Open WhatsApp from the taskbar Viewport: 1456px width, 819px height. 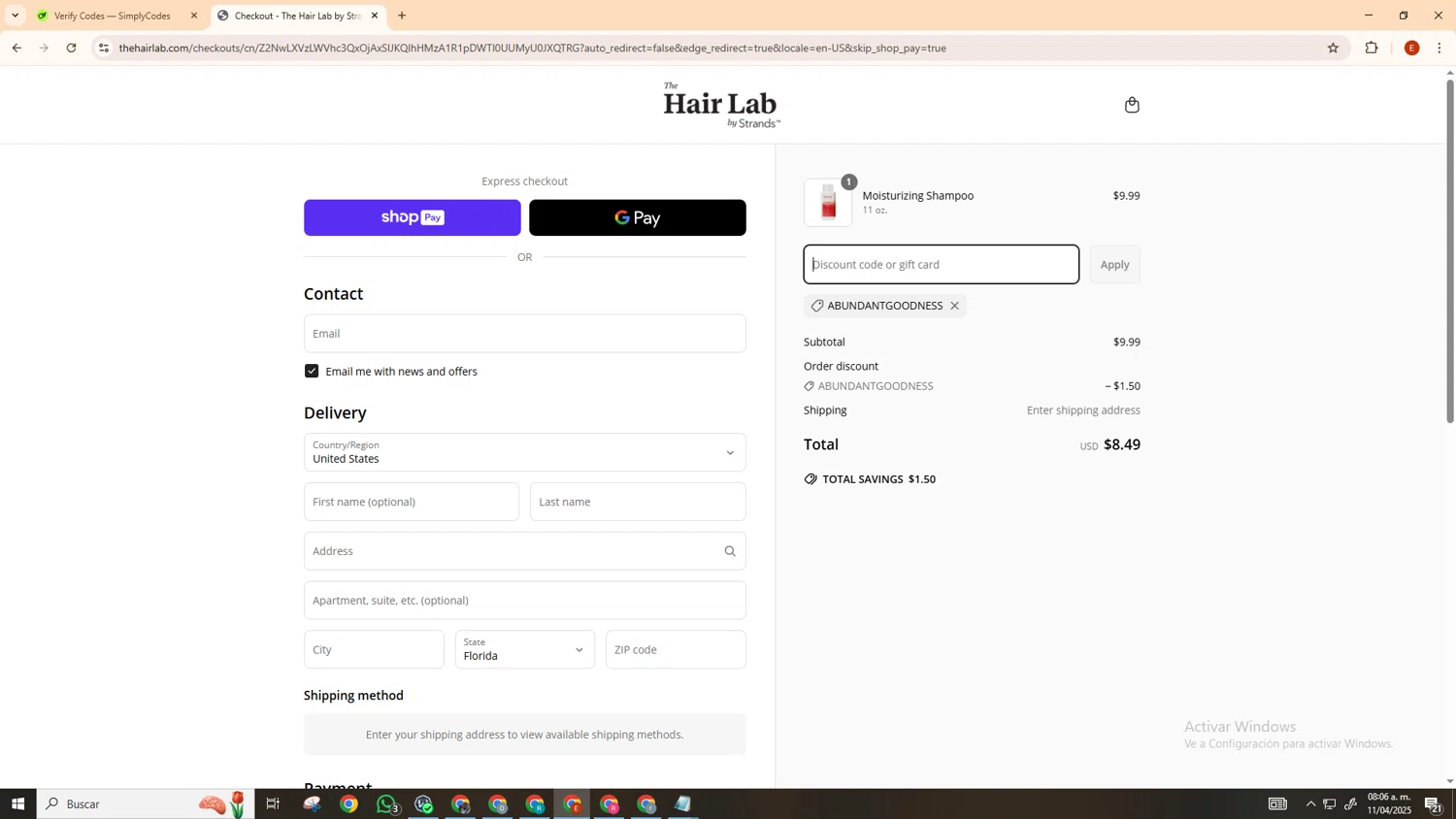pos(386,803)
